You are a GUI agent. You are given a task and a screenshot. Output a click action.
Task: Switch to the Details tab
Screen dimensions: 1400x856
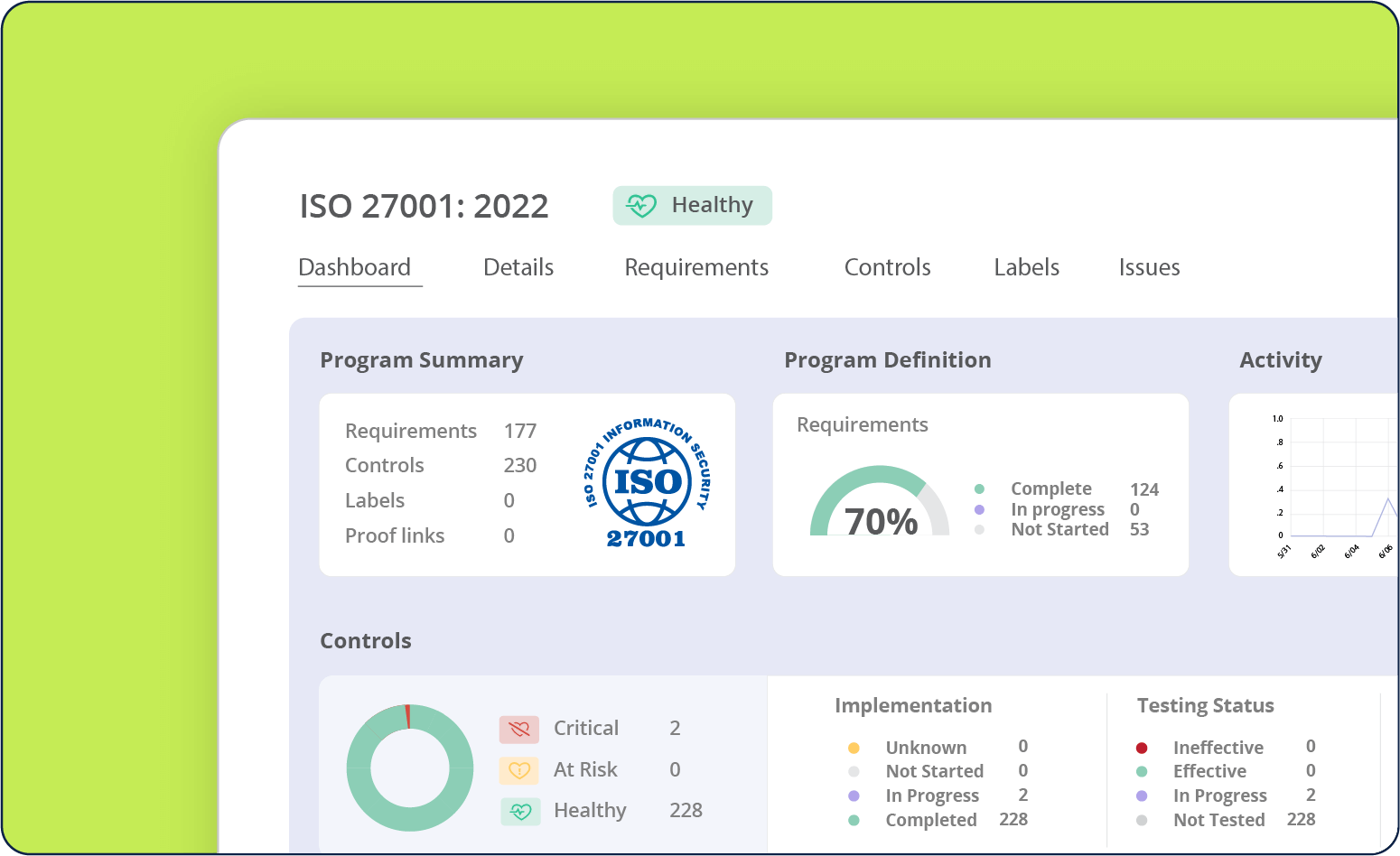pyautogui.click(x=518, y=267)
